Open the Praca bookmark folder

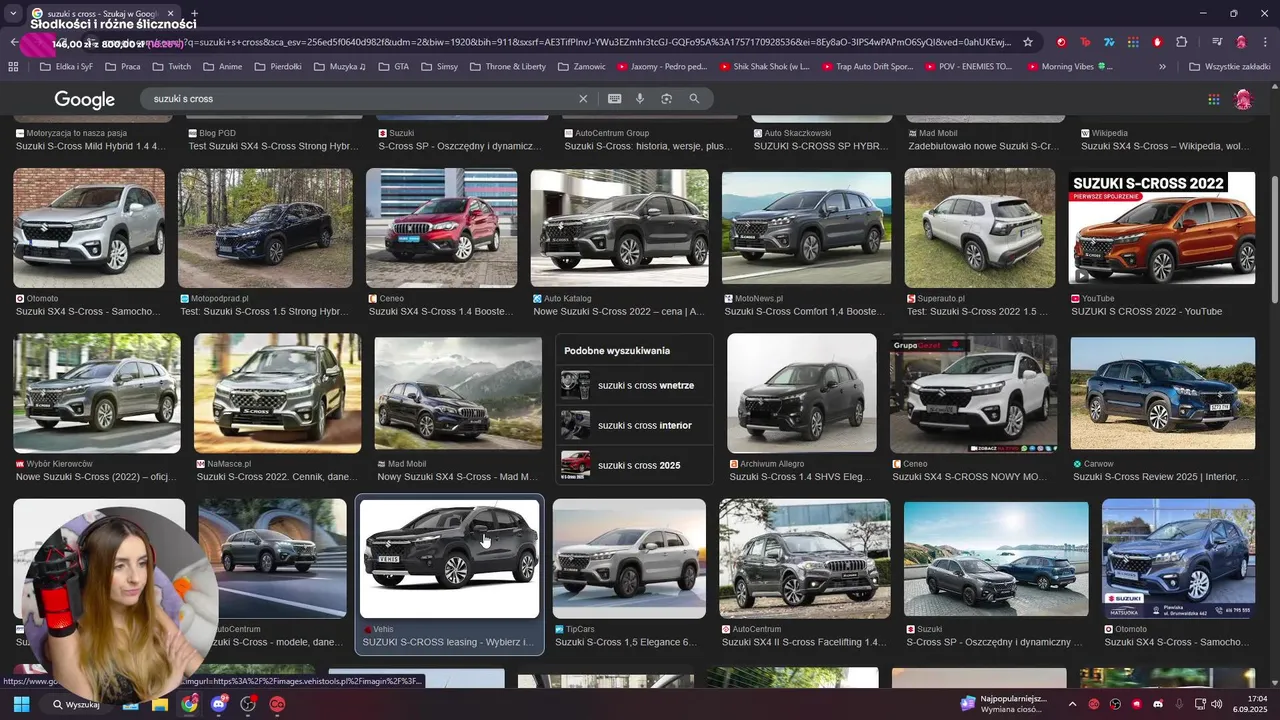[x=121, y=67]
